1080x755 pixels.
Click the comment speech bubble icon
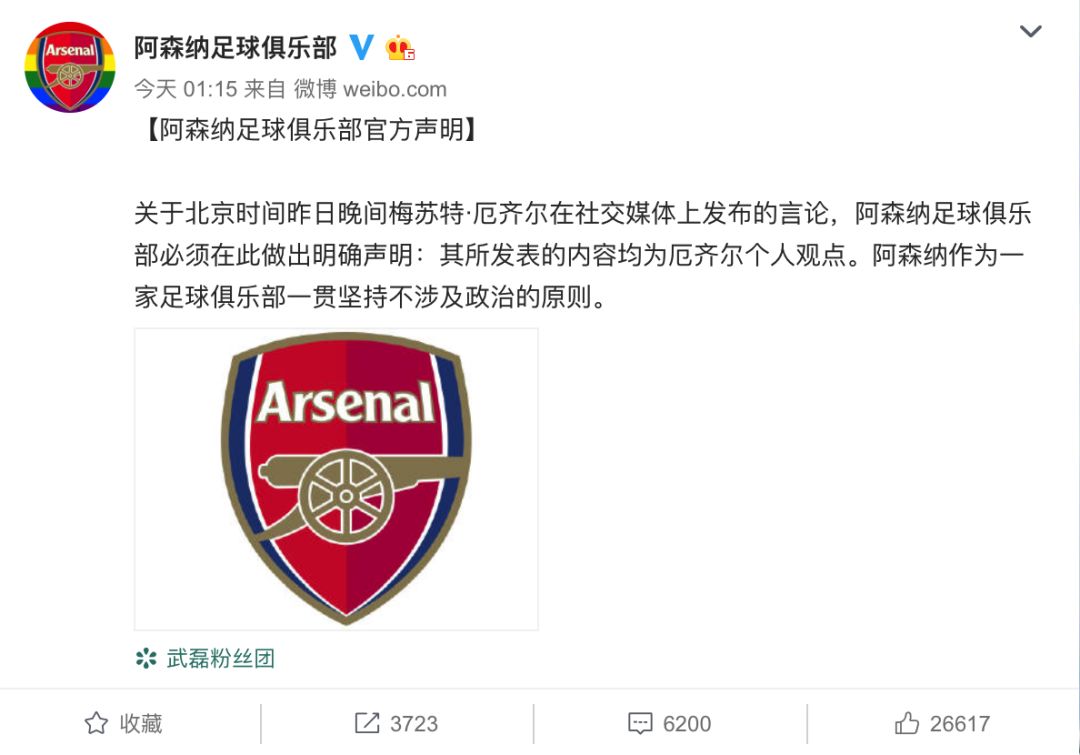tap(640, 722)
